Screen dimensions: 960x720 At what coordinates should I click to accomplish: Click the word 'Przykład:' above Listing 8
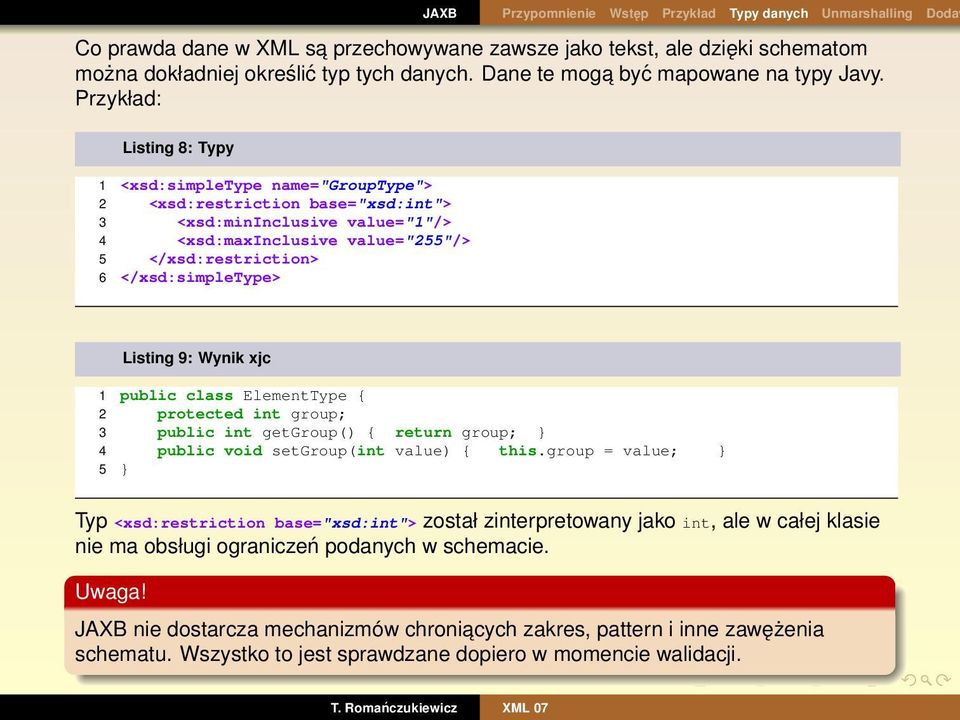118,99
